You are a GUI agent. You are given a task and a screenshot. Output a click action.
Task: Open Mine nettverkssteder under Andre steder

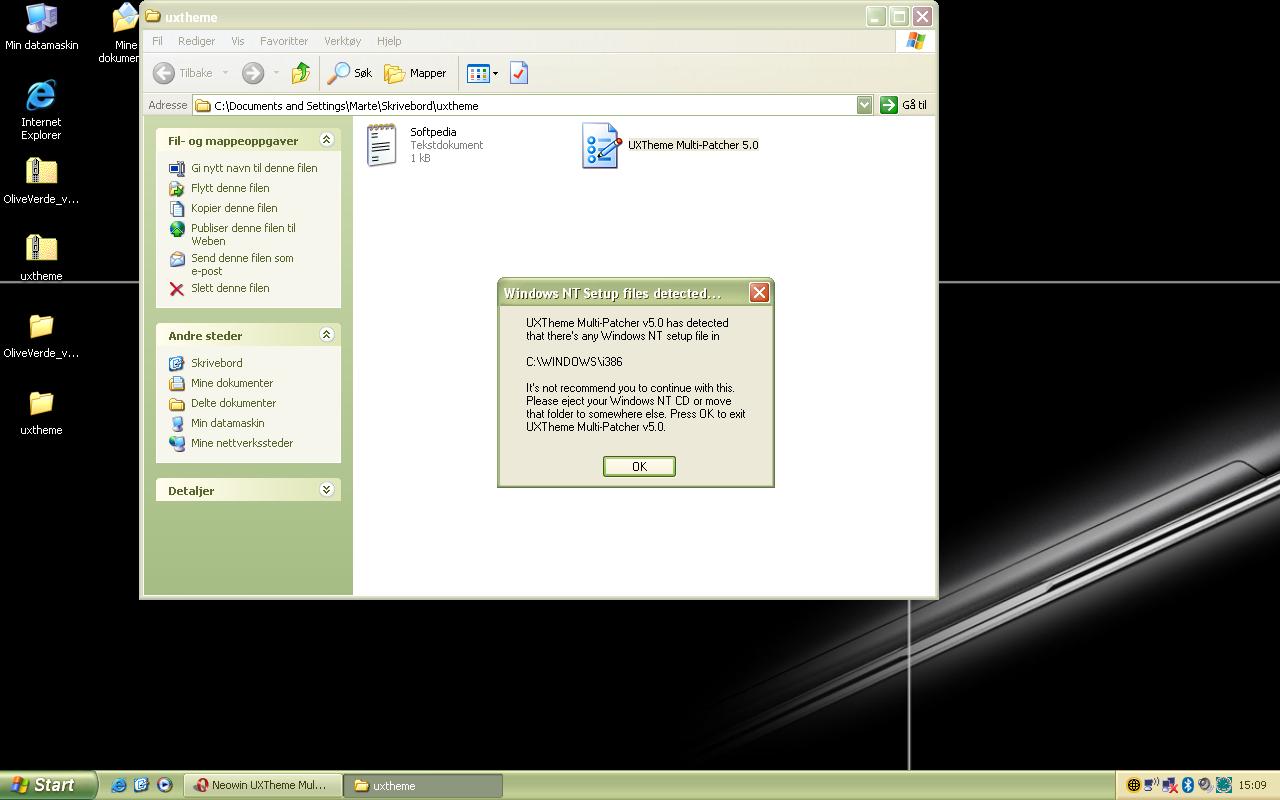click(242, 443)
